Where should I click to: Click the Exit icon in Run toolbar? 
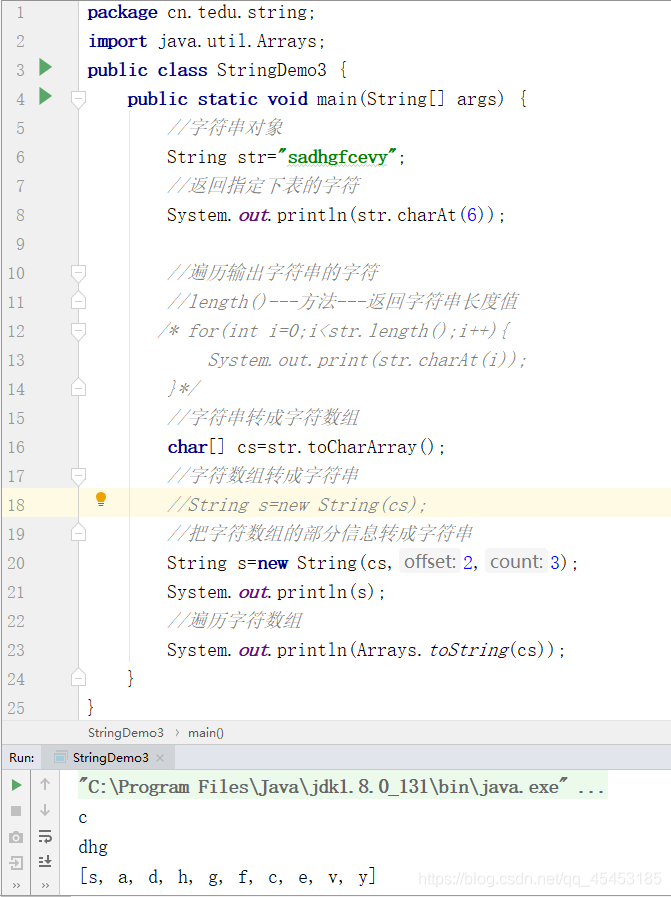(x=16, y=863)
